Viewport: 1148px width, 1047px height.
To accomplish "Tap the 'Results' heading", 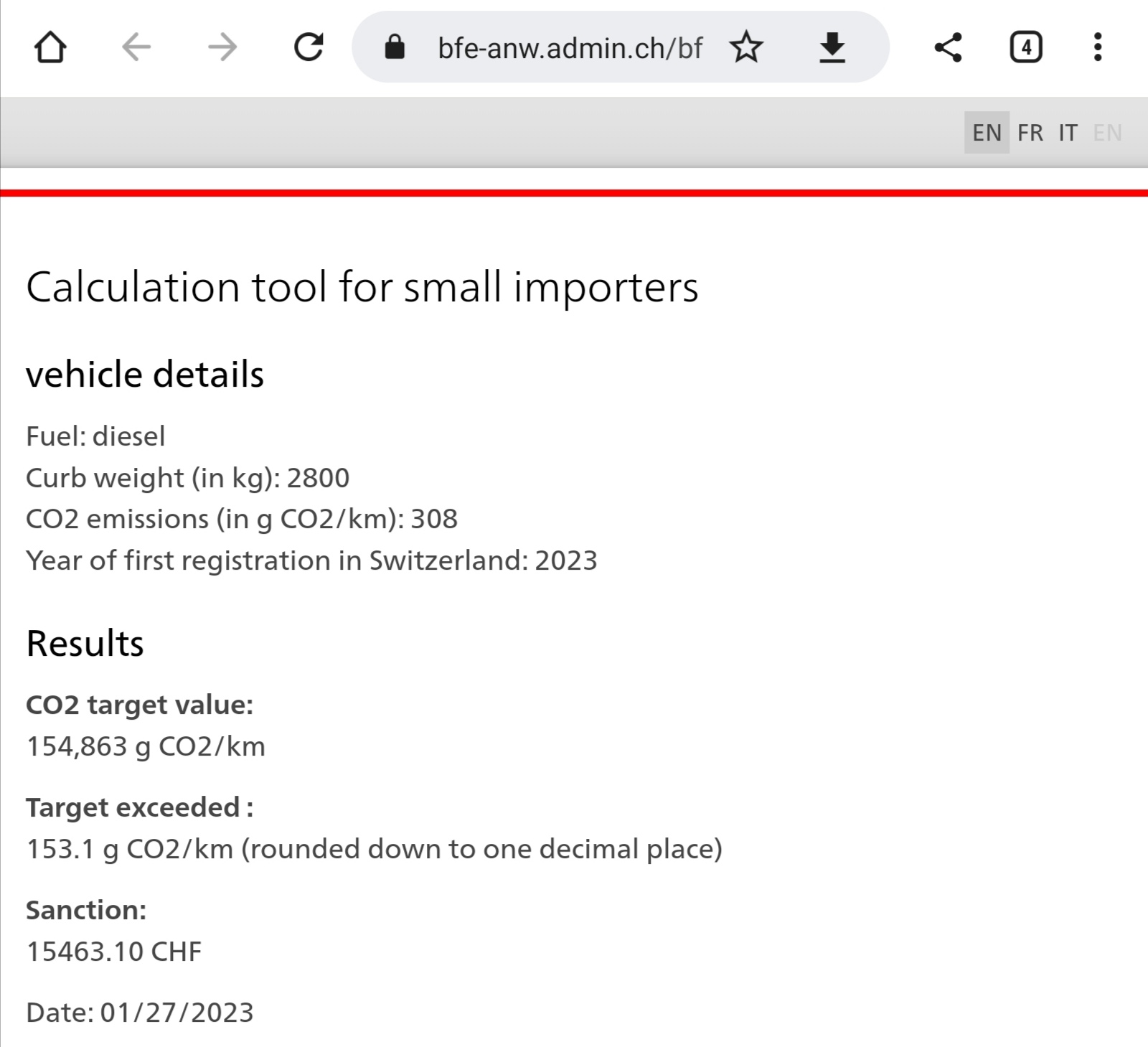I will [x=85, y=644].
